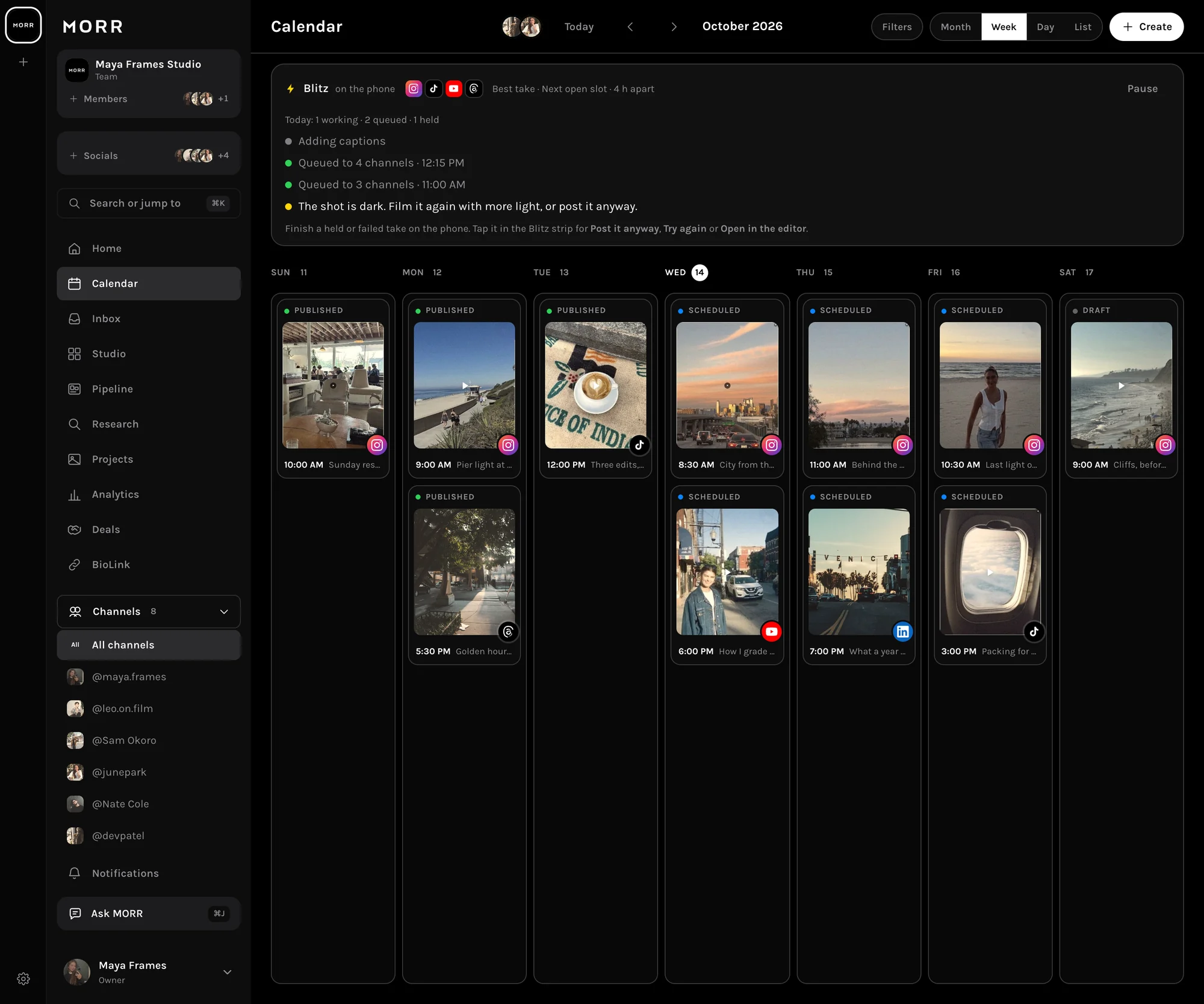Open Filters options
This screenshot has width=1204, height=1004.
896,27
